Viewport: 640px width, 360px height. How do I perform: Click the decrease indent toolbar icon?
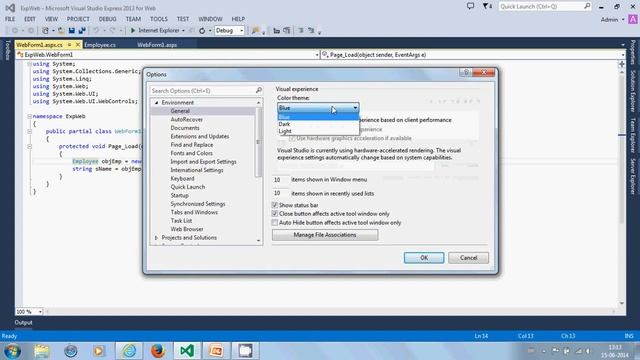click(x=276, y=31)
